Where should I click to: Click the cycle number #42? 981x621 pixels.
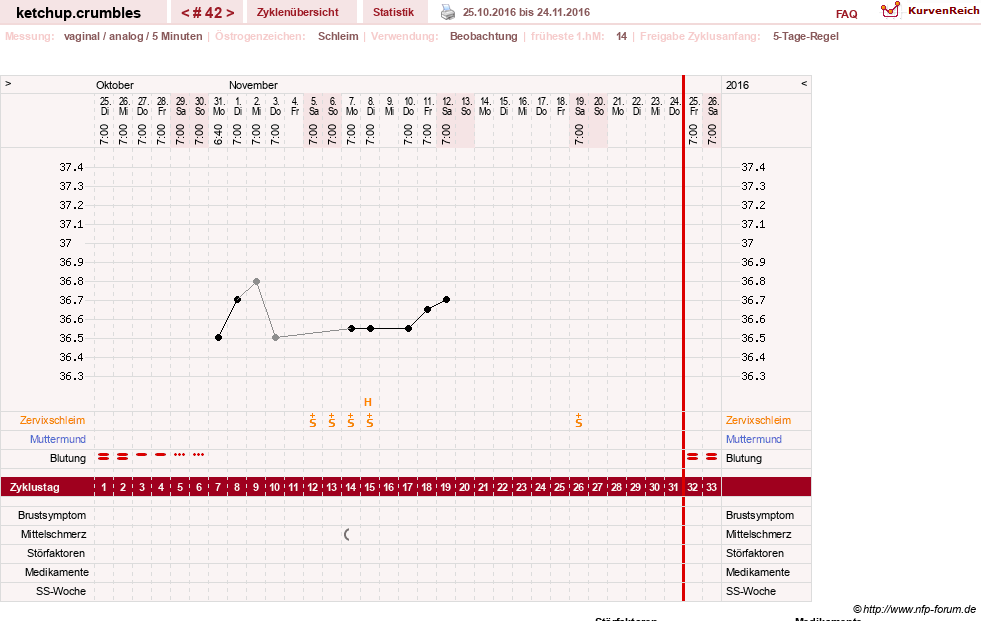(x=208, y=13)
